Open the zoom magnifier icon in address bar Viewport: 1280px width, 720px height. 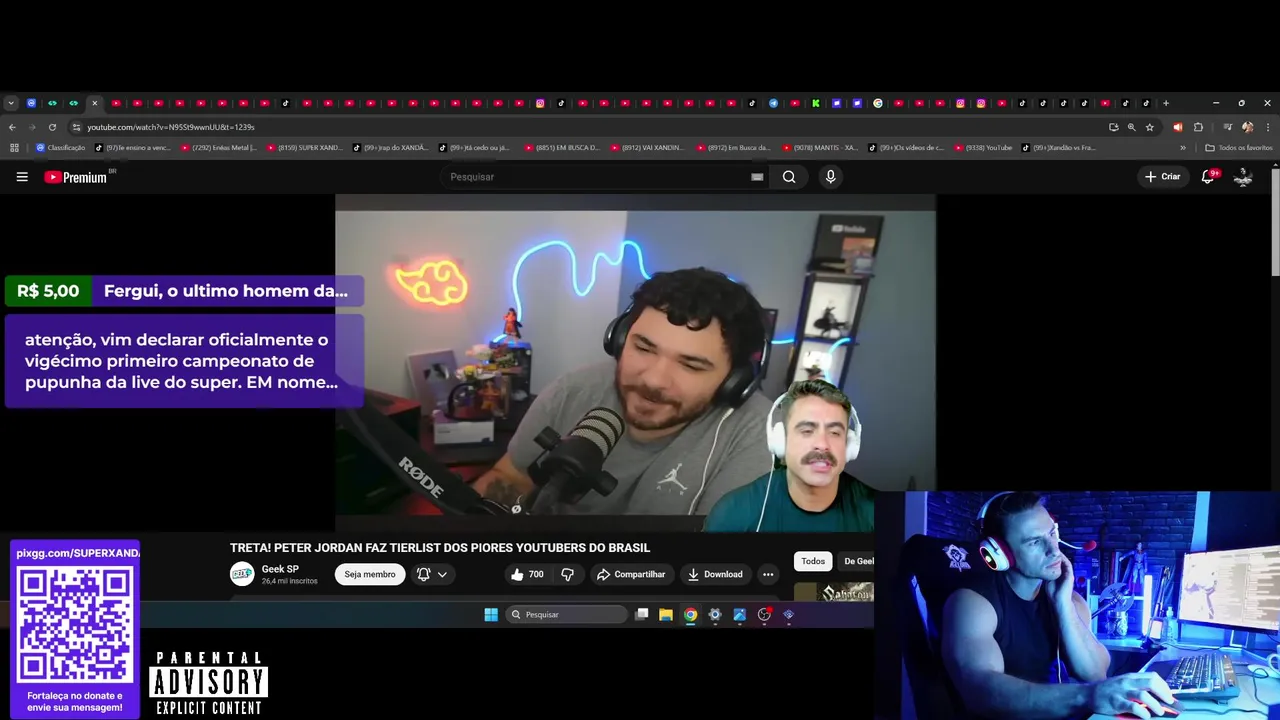(x=1131, y=127)
